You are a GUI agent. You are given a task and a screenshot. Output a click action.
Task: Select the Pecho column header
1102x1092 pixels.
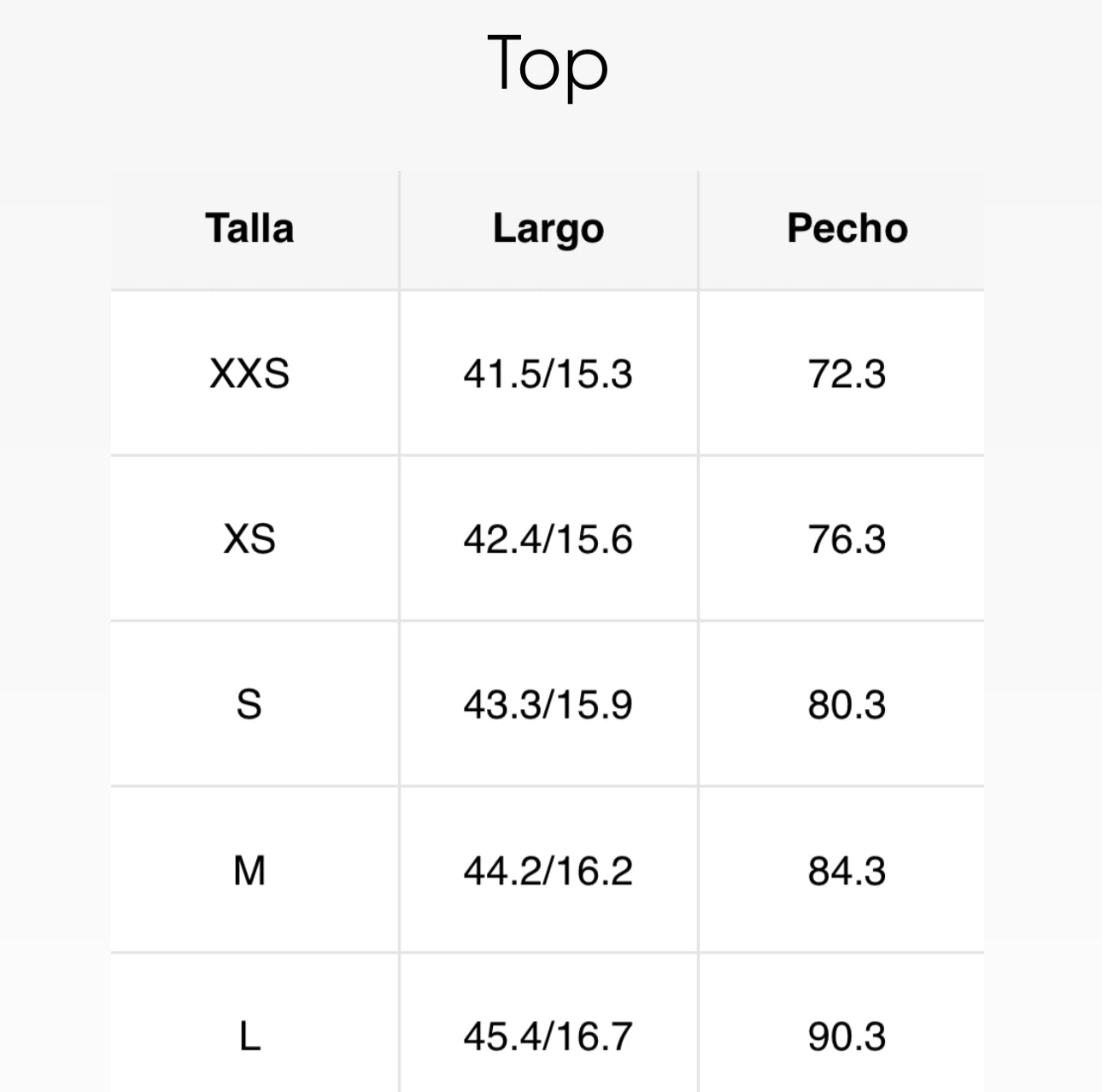[x=847, y=228]
